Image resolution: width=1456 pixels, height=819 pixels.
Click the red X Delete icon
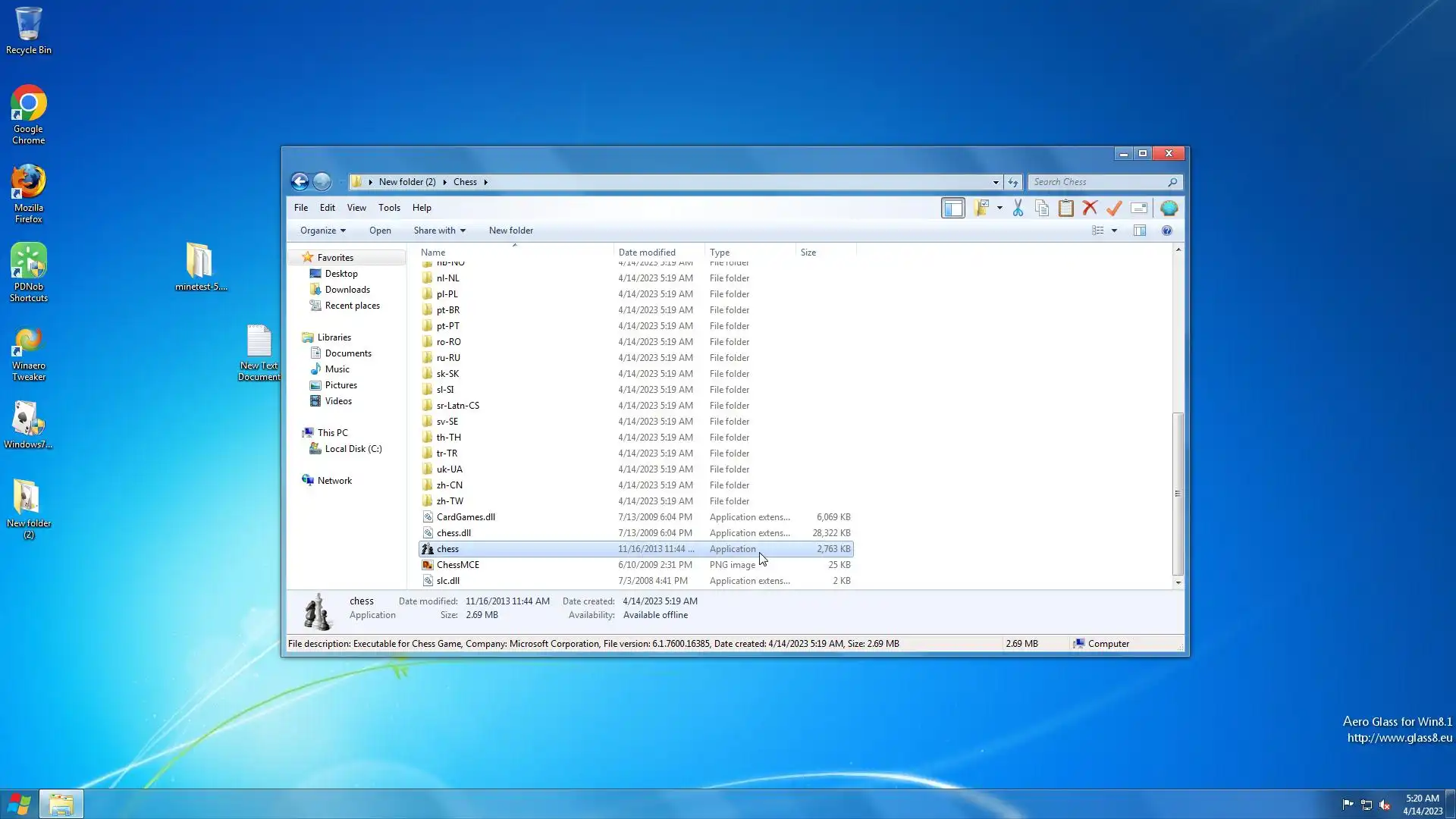tap(1090, 208)
